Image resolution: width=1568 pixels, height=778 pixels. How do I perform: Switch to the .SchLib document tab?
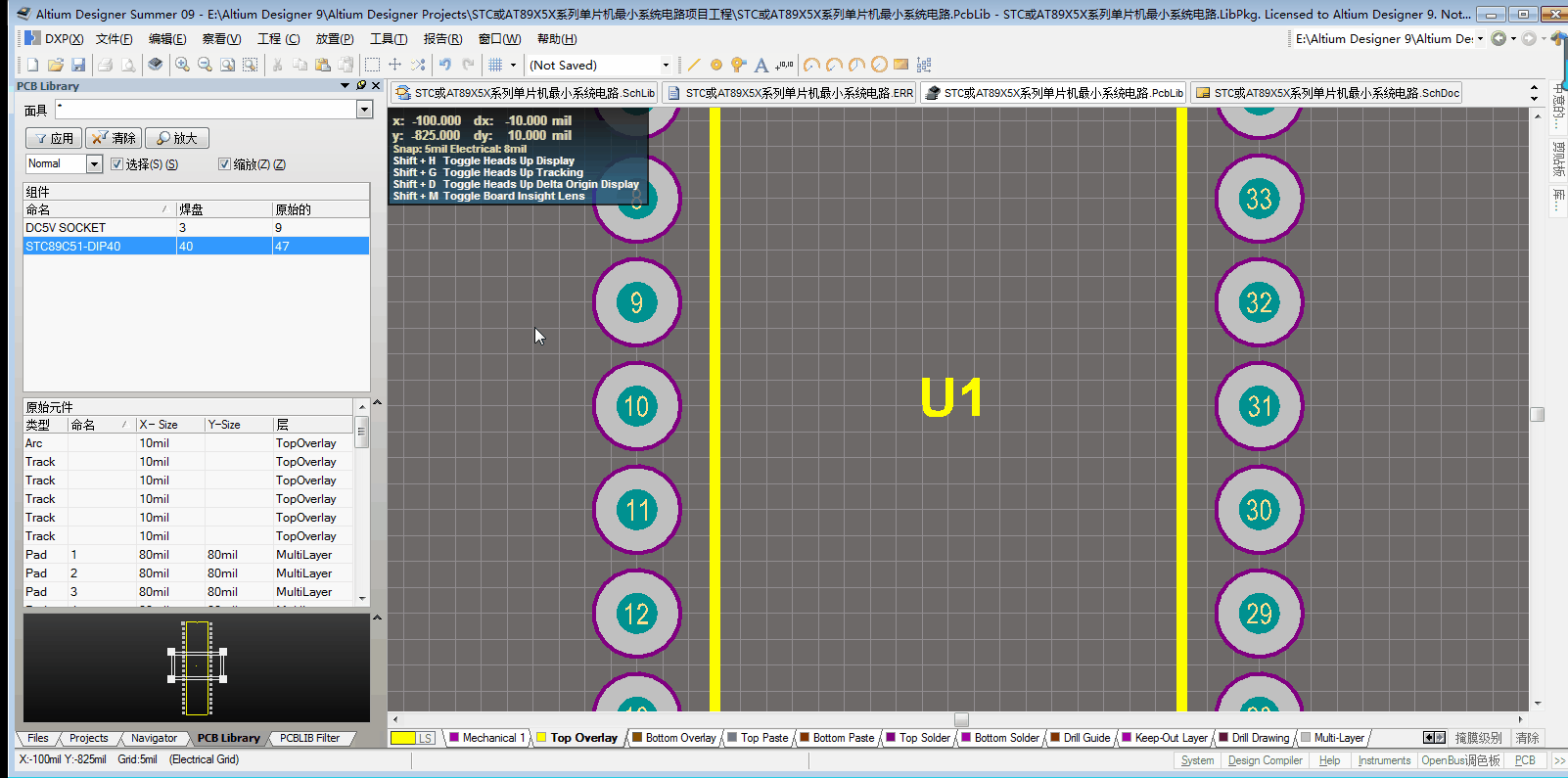click(x=525, y=93)
